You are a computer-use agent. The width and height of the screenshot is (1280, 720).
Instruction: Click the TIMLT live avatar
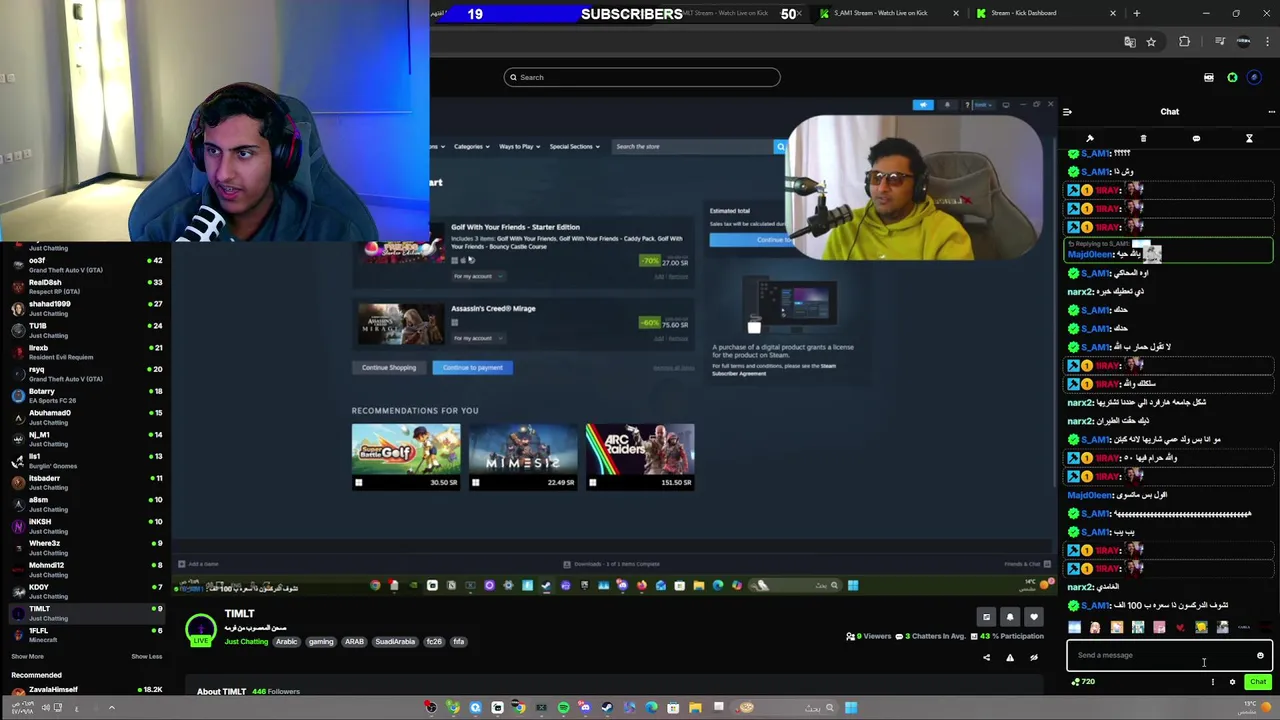pyautogui.click(x=201, y=630)
